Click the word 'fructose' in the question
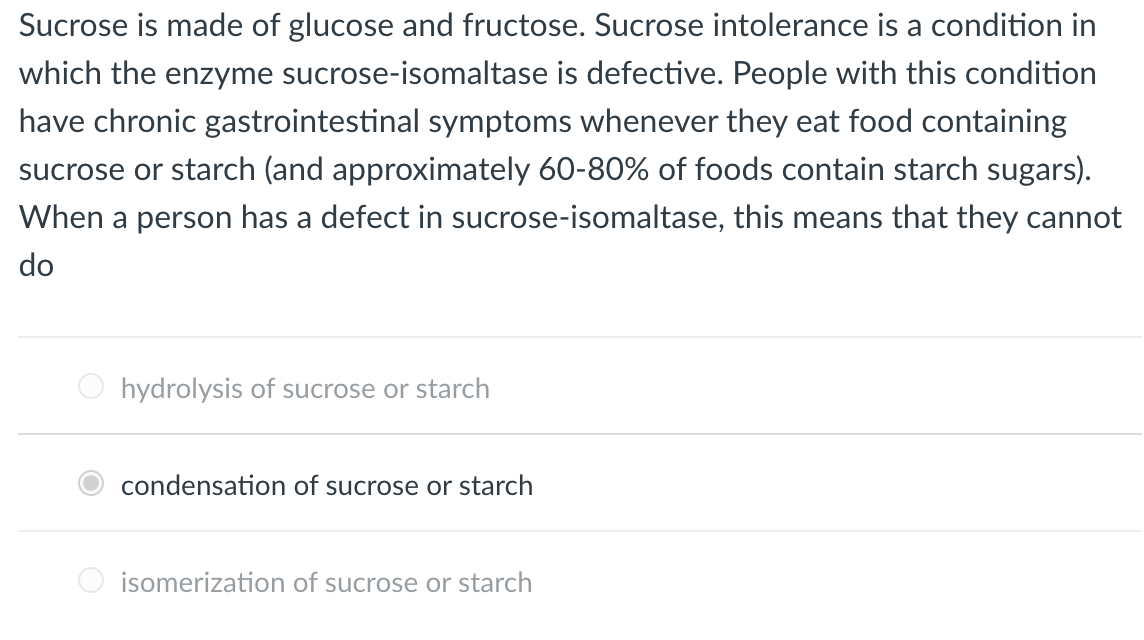 click(x=522, y=26)
